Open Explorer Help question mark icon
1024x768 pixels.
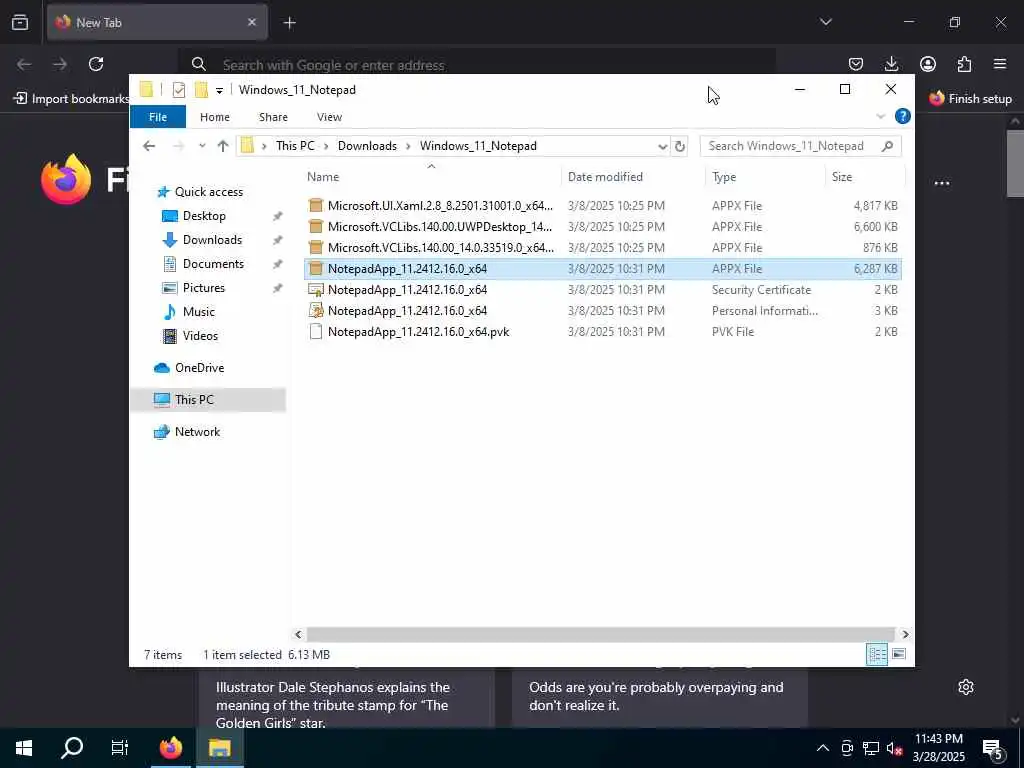click(x=903, y=116)
